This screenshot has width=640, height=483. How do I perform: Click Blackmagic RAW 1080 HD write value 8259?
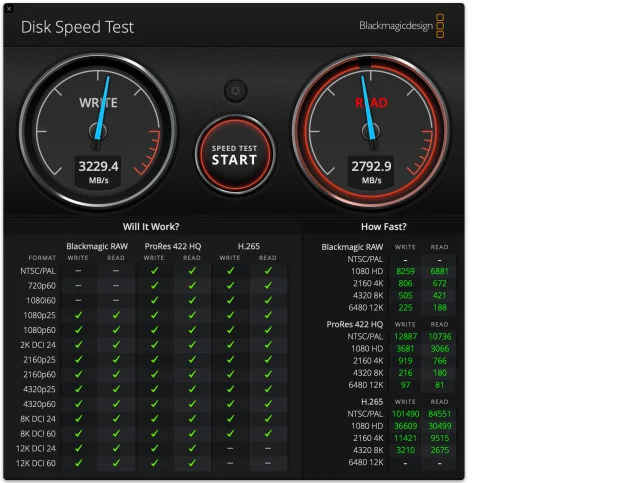pyautogui.click(x=406, y=271)
